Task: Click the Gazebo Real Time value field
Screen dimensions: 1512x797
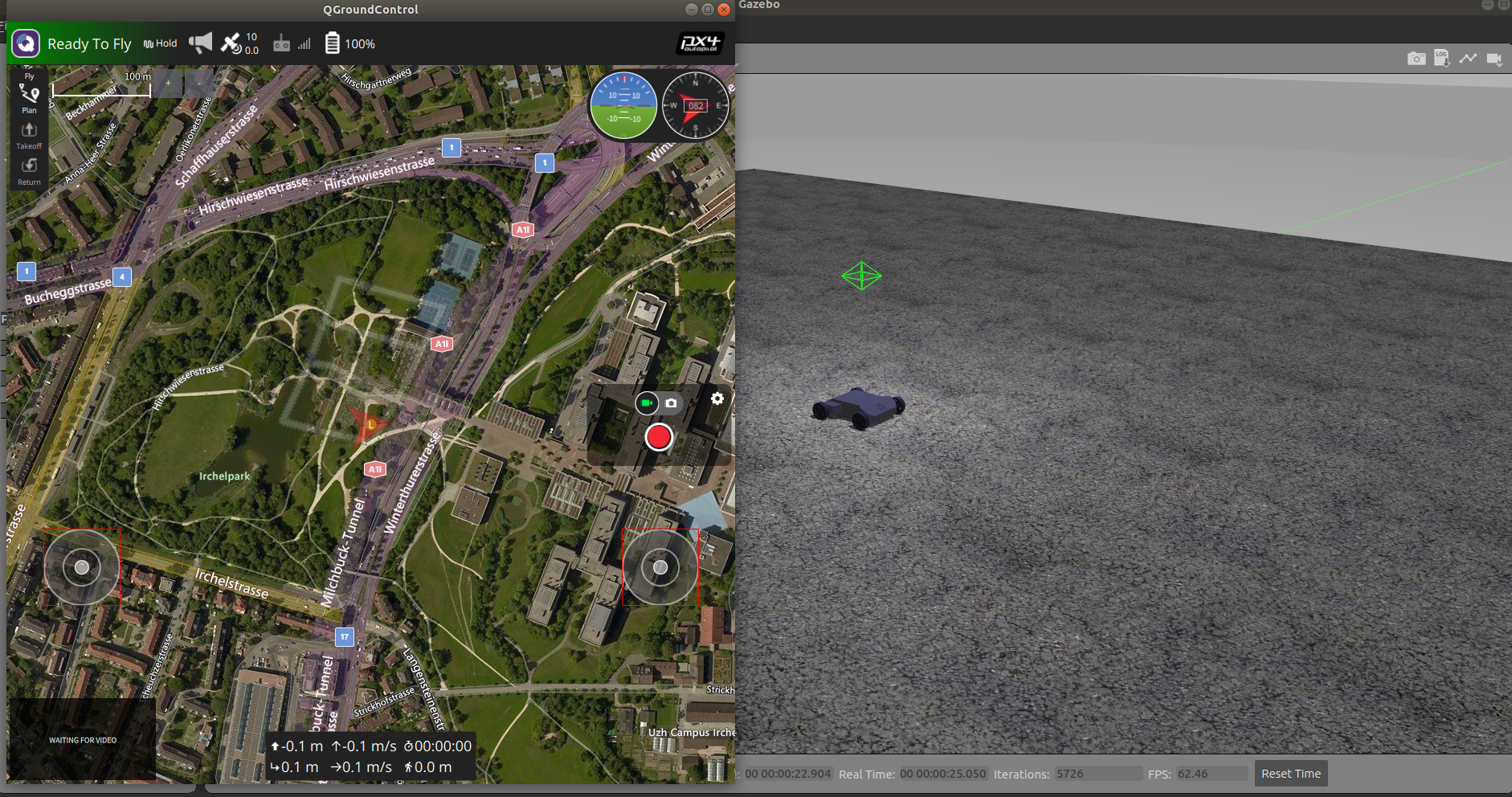Action: click(x=942, y=774)
